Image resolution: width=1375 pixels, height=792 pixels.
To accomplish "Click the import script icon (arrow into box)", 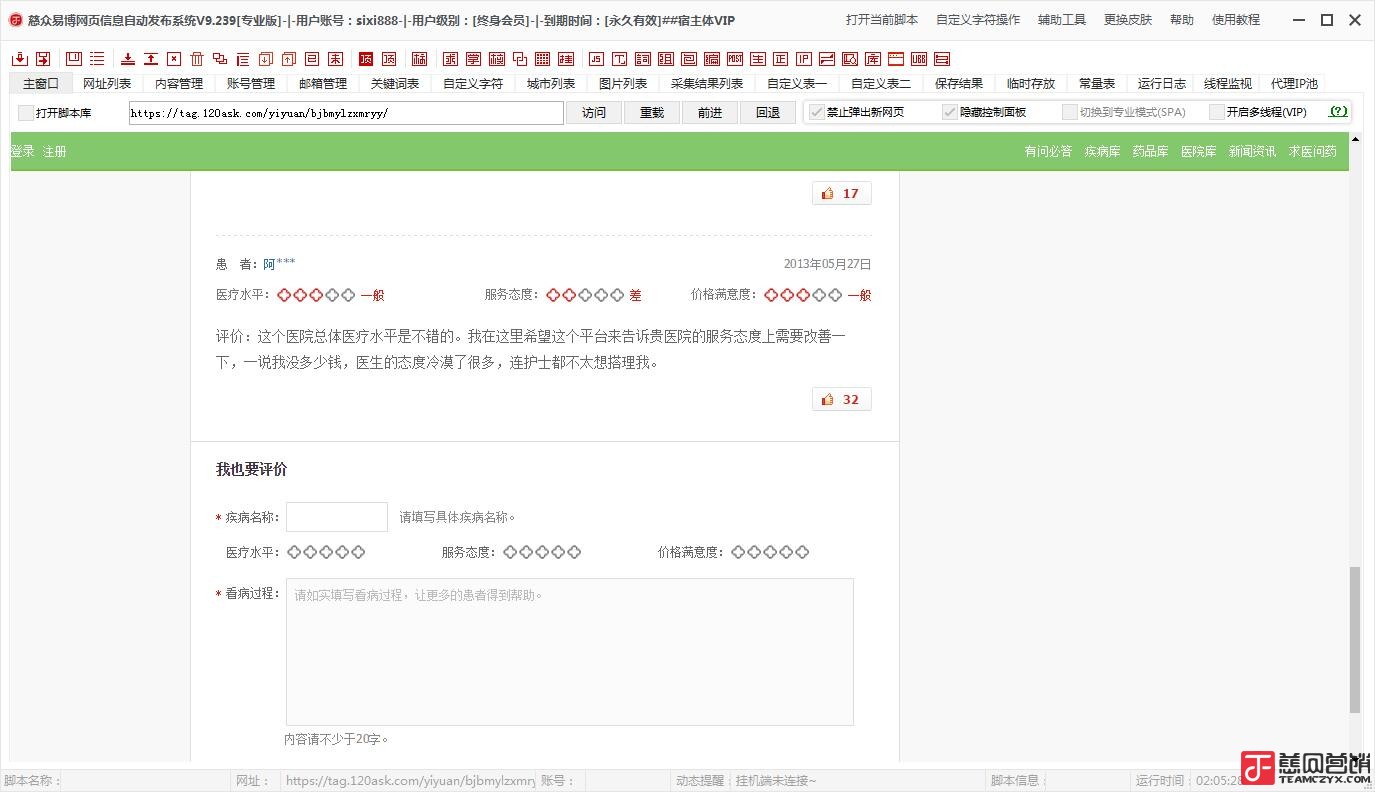I will coord(20,59).
